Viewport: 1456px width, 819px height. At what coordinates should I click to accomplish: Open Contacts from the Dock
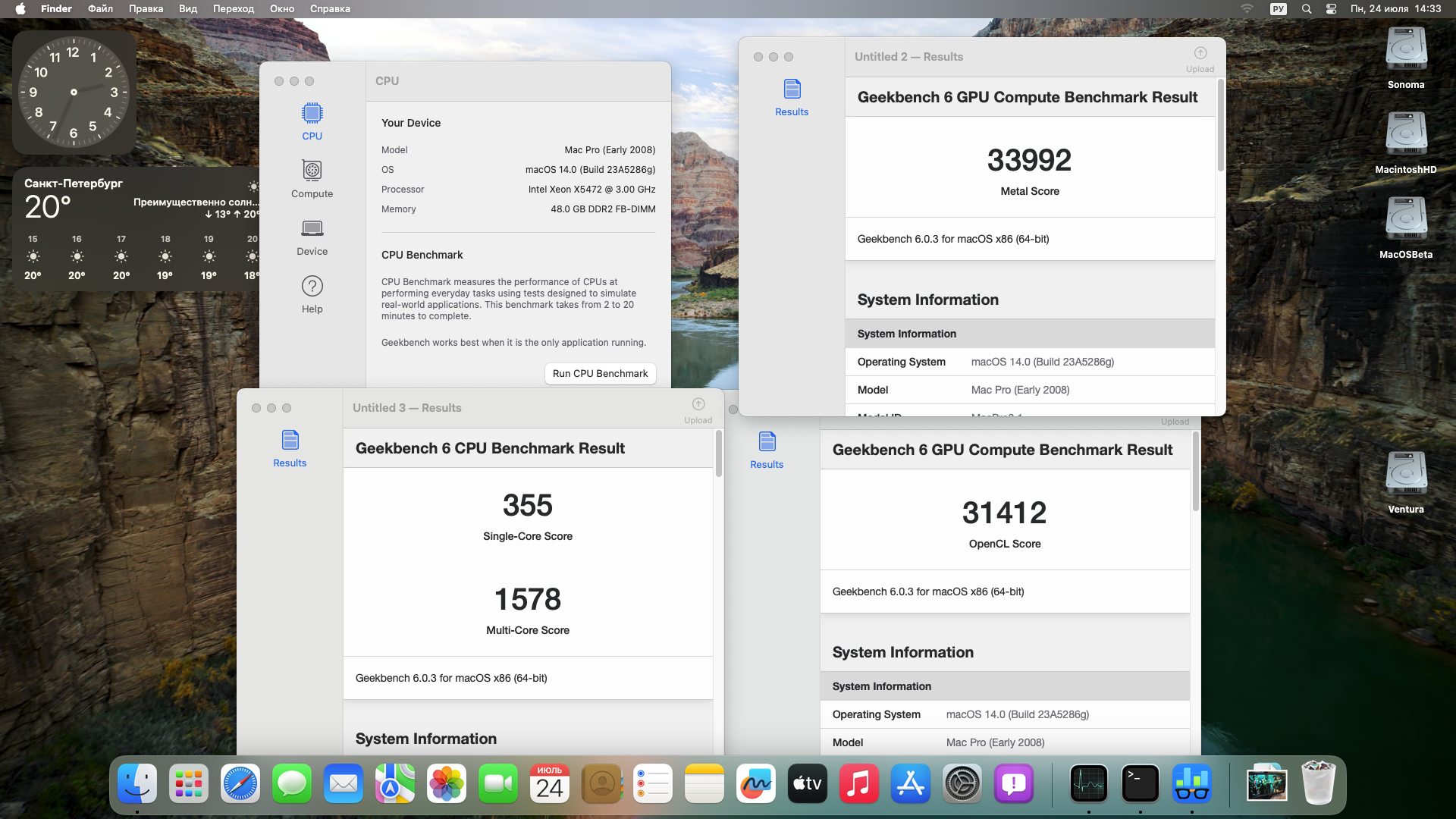point(601,783)
